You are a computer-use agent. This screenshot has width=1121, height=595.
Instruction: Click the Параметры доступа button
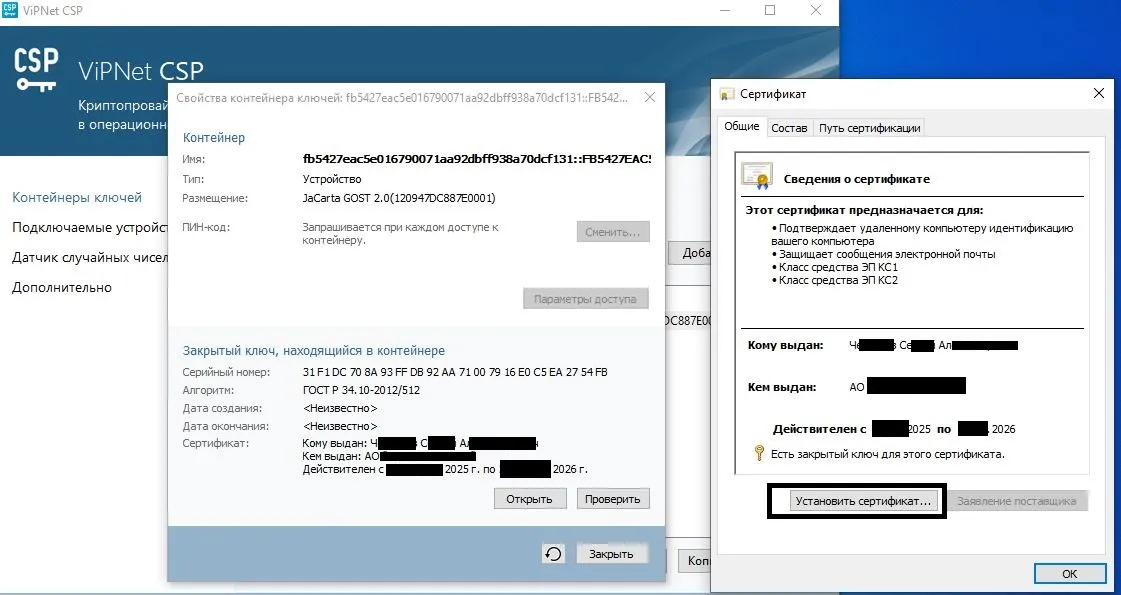[586, 299]
